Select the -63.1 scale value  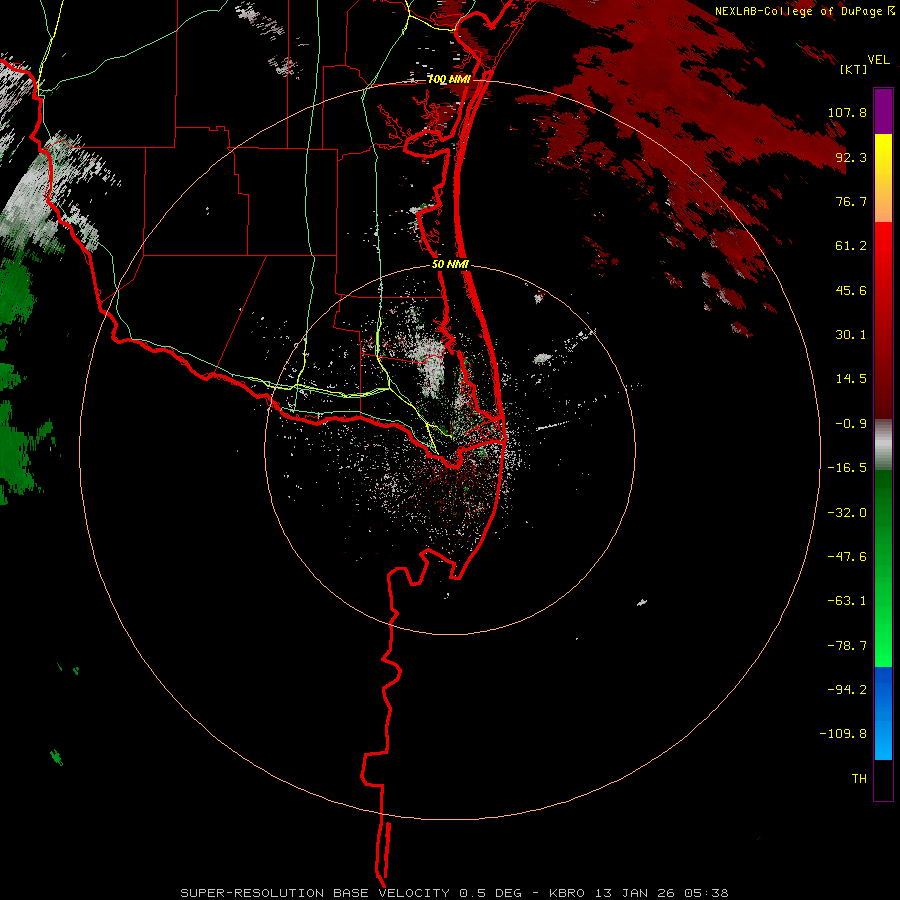tap(847, 601)
